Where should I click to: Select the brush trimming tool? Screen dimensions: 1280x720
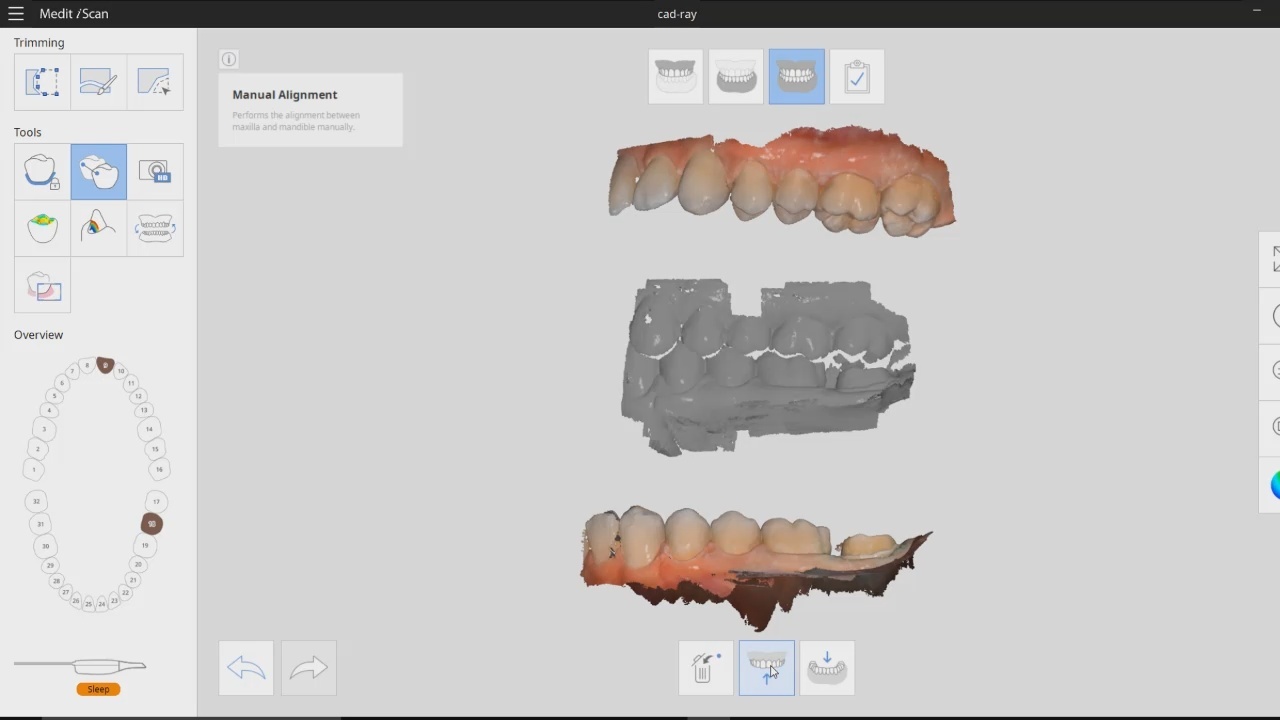click(x=98, y=82)
